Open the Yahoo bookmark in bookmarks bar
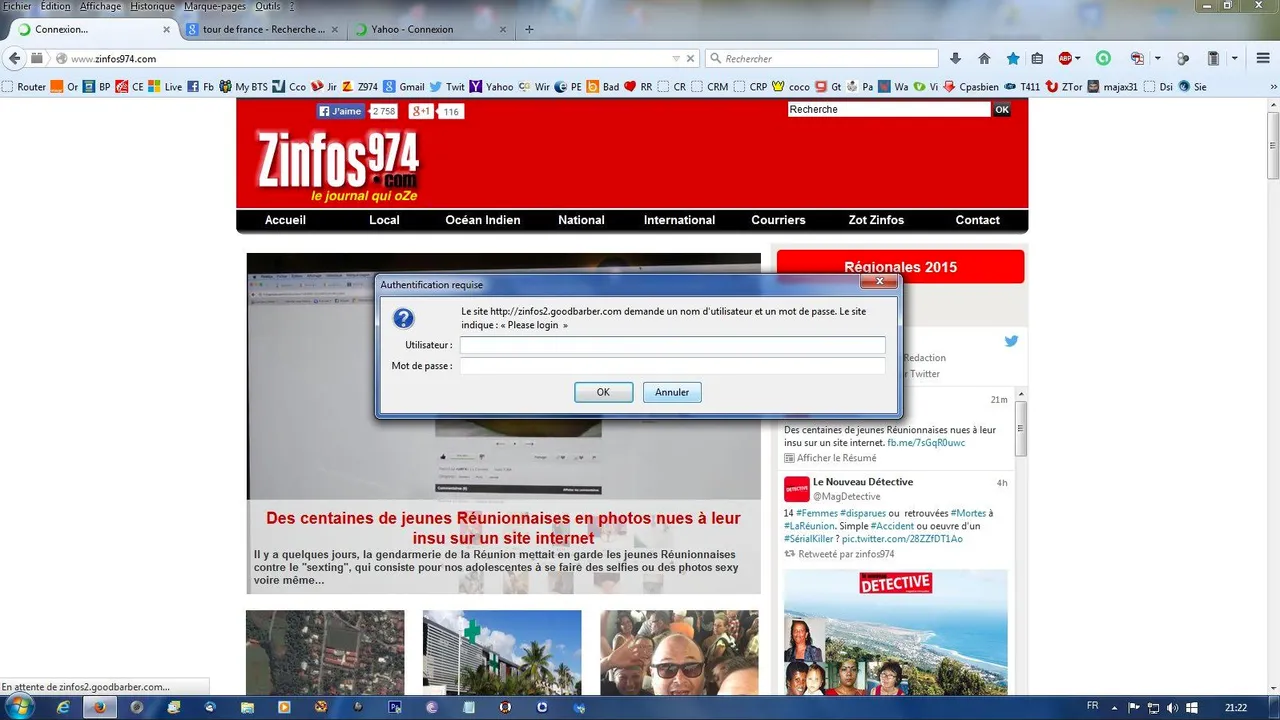The width and height of the screenshot is (1280, 720). 491,87
